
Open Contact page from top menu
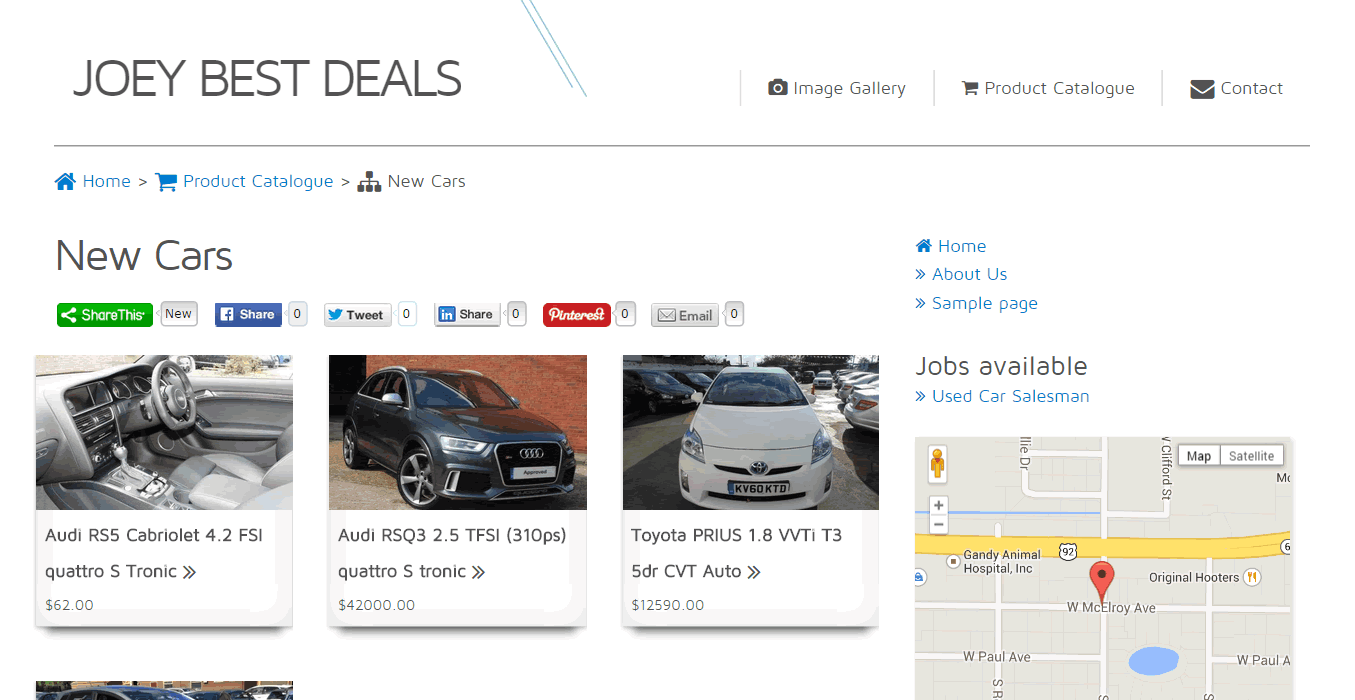(x=1237, y=88)
